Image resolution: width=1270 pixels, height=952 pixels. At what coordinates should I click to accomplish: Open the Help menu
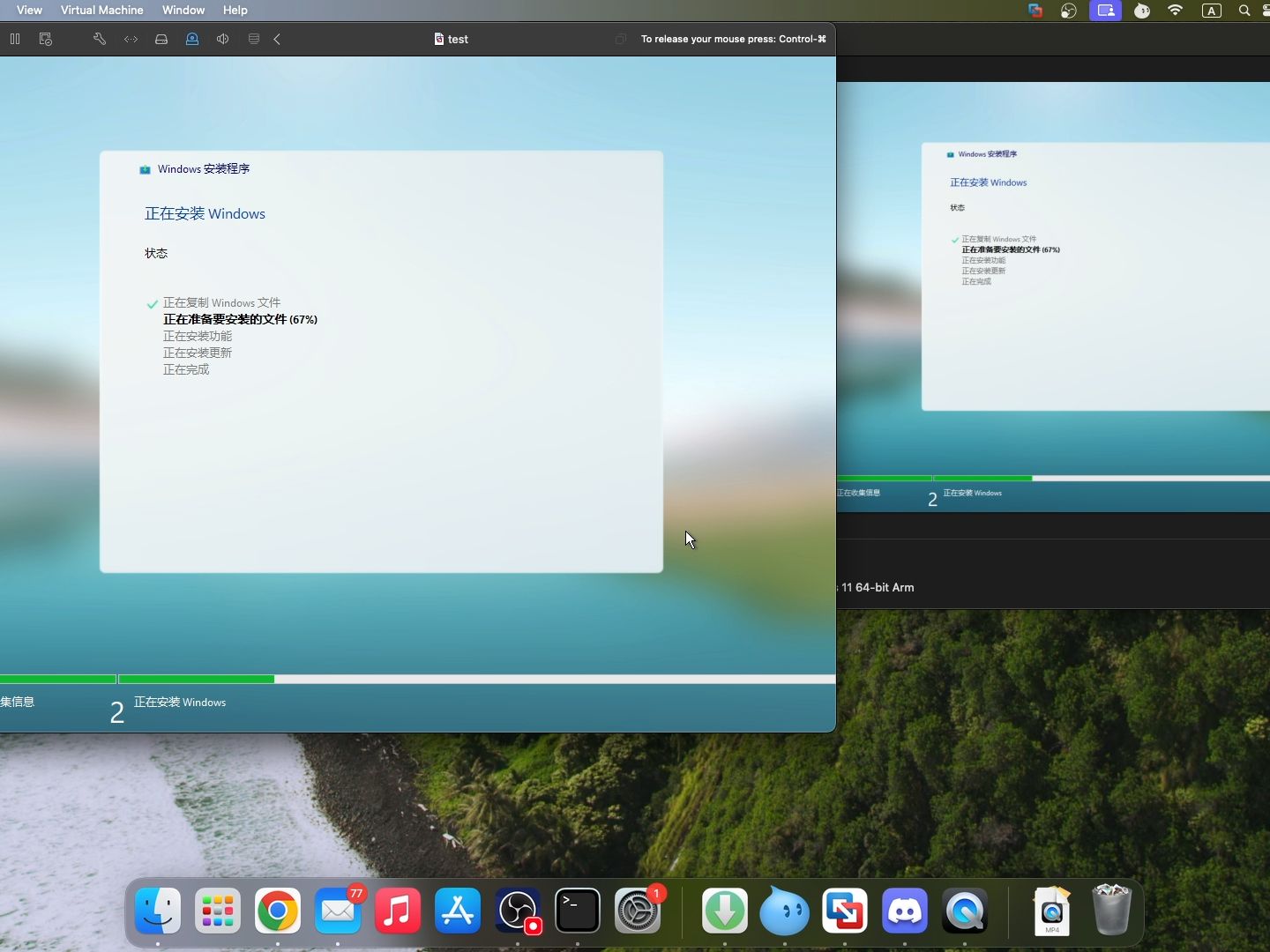(x=235, y=10)
